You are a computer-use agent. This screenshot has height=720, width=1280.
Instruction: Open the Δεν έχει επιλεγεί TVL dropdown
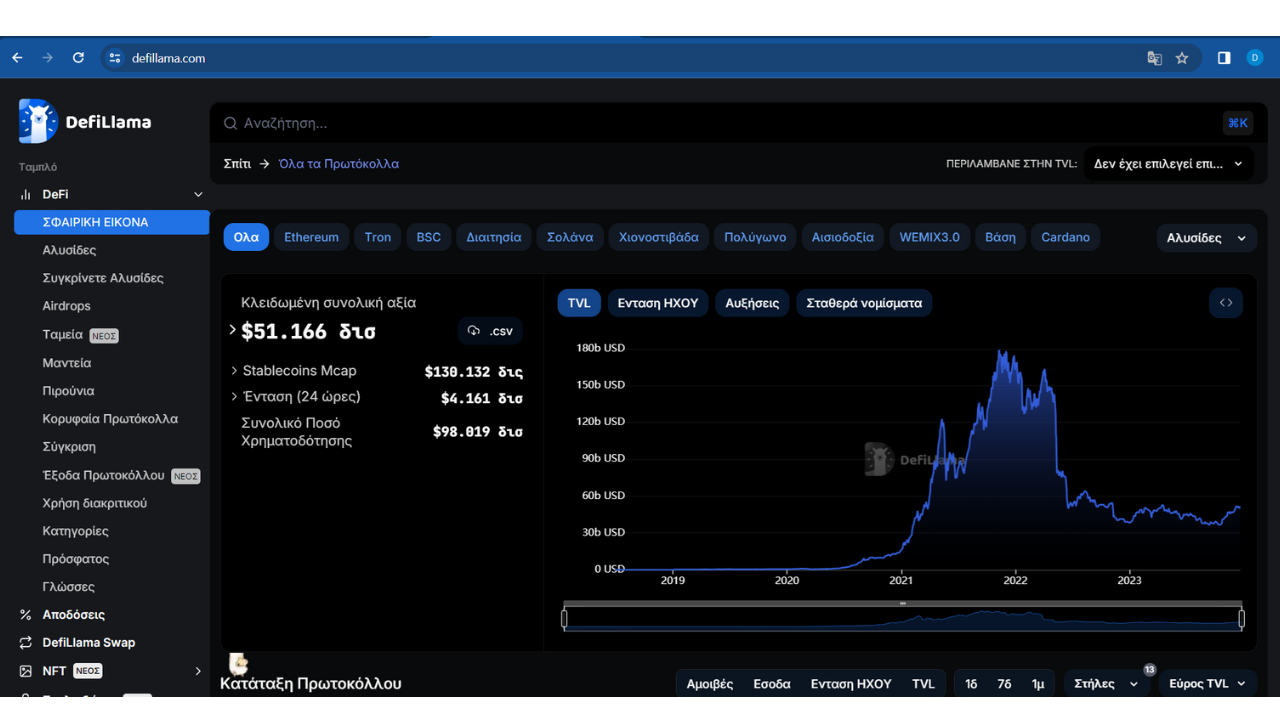pyautogui.click(x=1168, y=164)
